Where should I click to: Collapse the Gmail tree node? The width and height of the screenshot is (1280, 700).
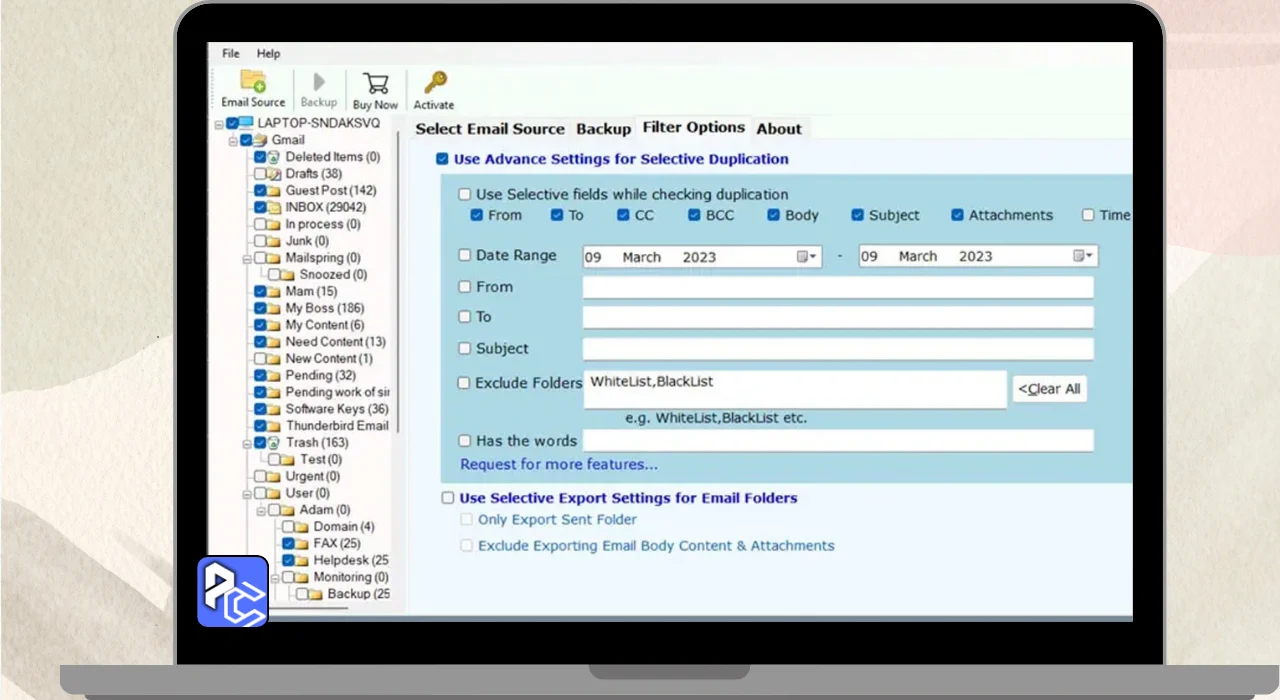[x=233, y=141]
